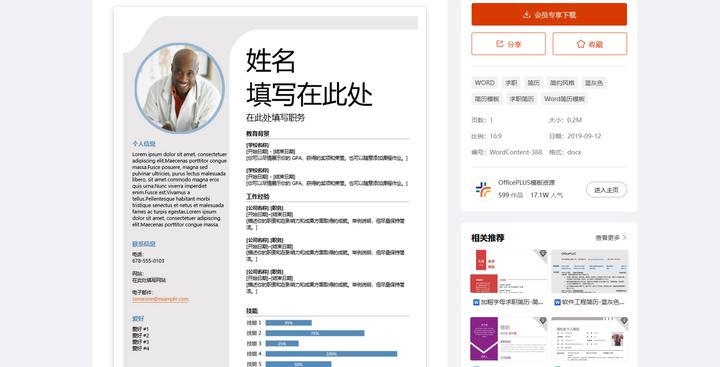Expand related templates via 查看更多
This screenshot has width=720, height=367.
pos(611,238)
